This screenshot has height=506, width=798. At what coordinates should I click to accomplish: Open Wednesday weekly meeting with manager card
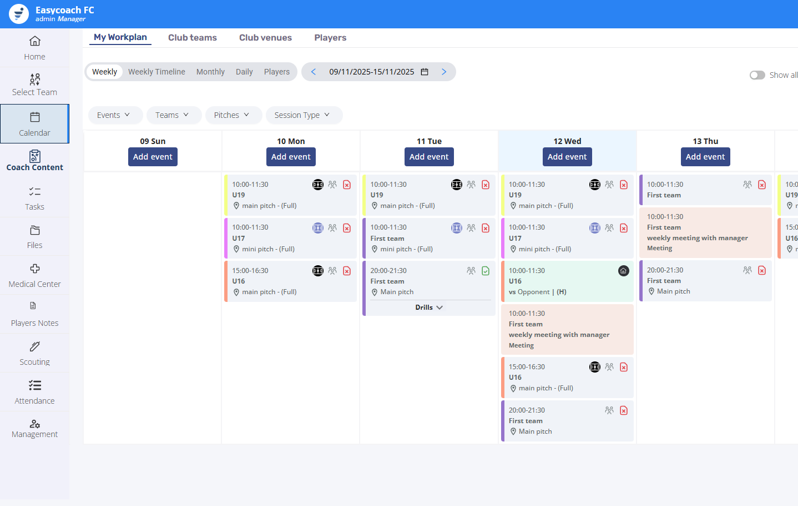click(x=567, y=329)
